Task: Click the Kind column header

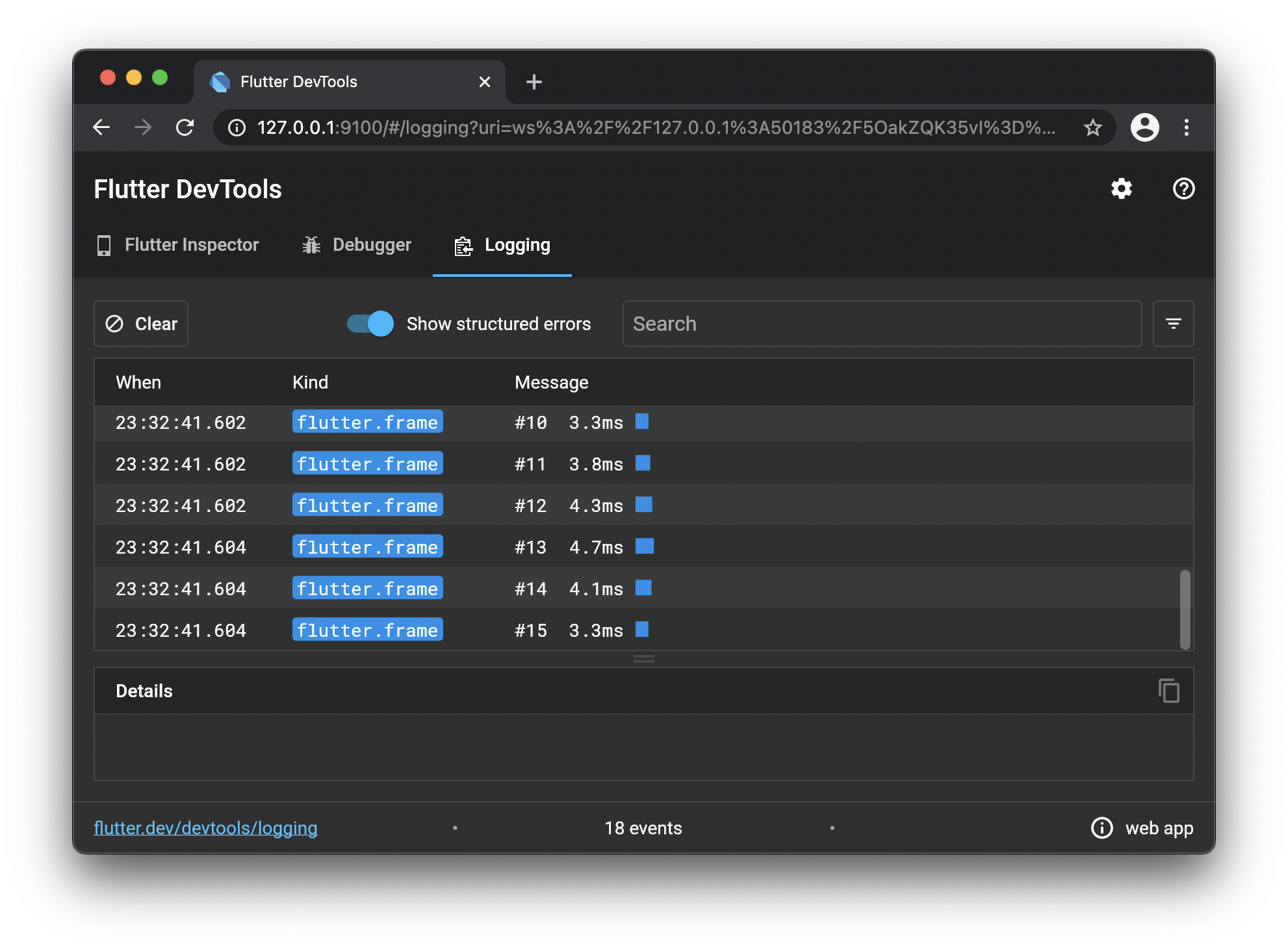Action: pos(310,382)
